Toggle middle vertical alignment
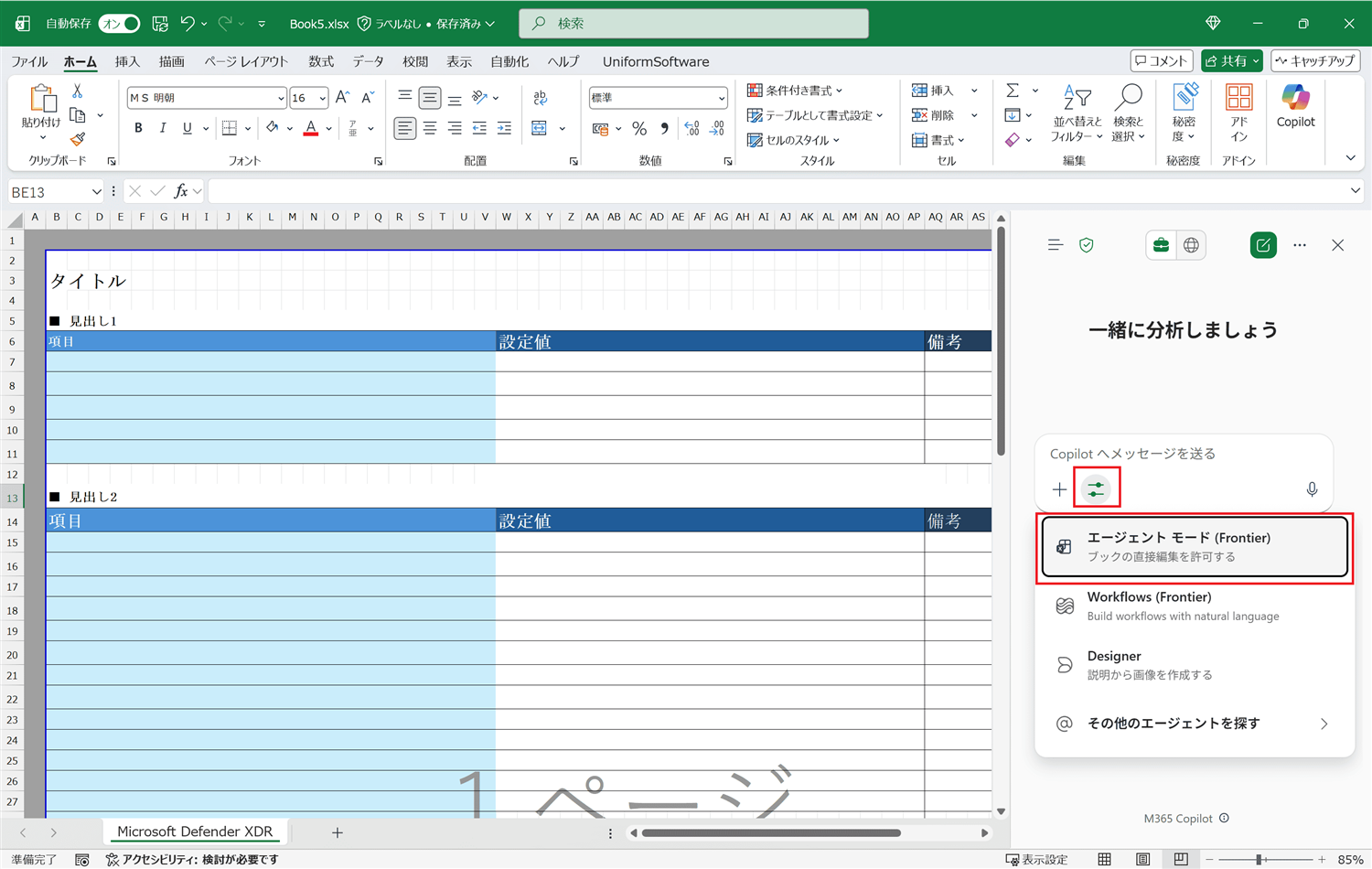1372x869 pixels. click(430, 97)
